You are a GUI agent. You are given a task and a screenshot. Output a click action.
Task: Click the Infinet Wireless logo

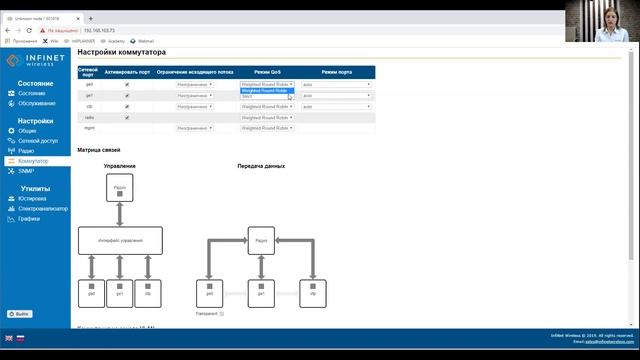coord(36,60)
